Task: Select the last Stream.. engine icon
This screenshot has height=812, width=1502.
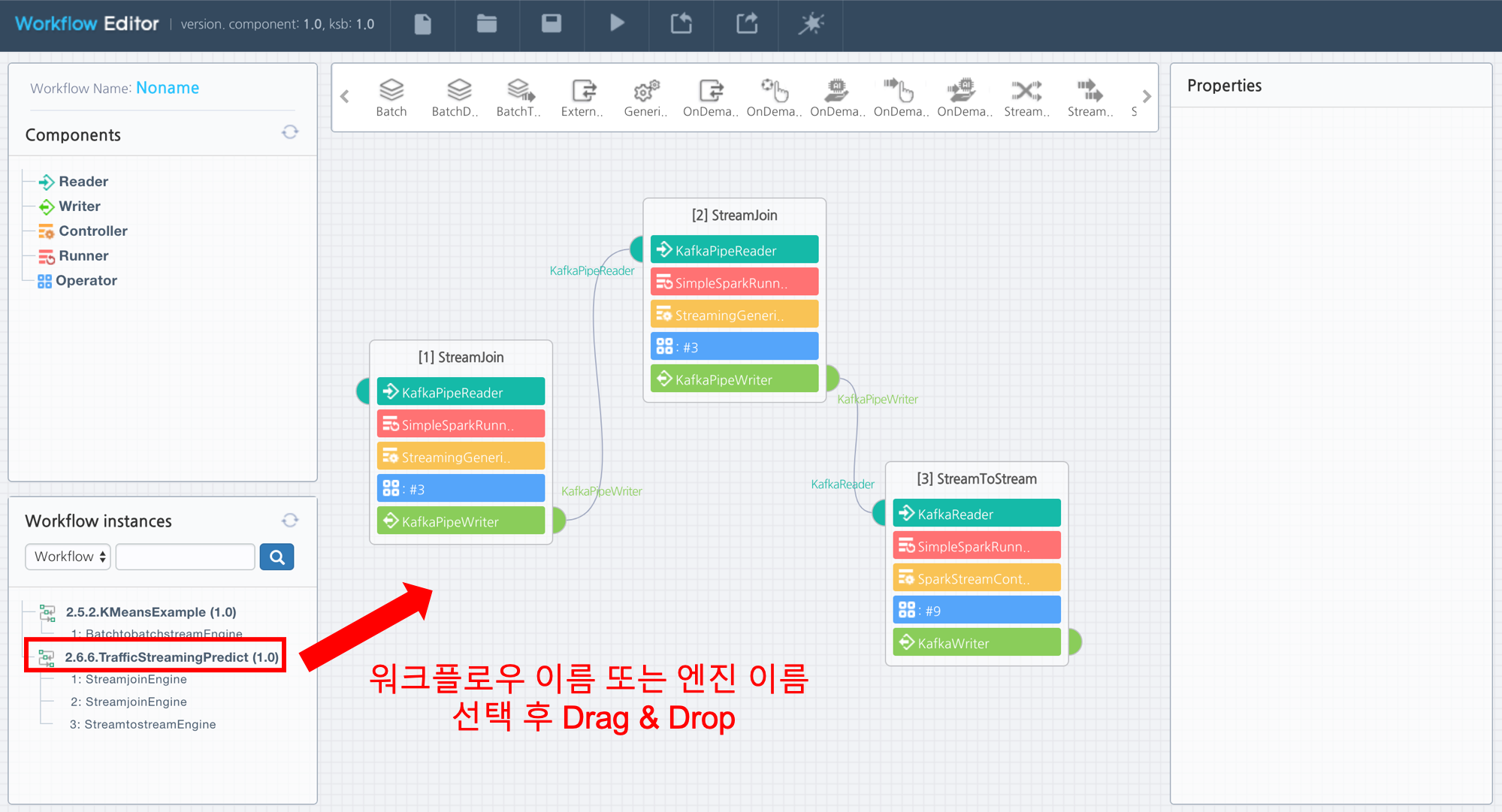Action: pyautogui.click(x=1090, y=98)
